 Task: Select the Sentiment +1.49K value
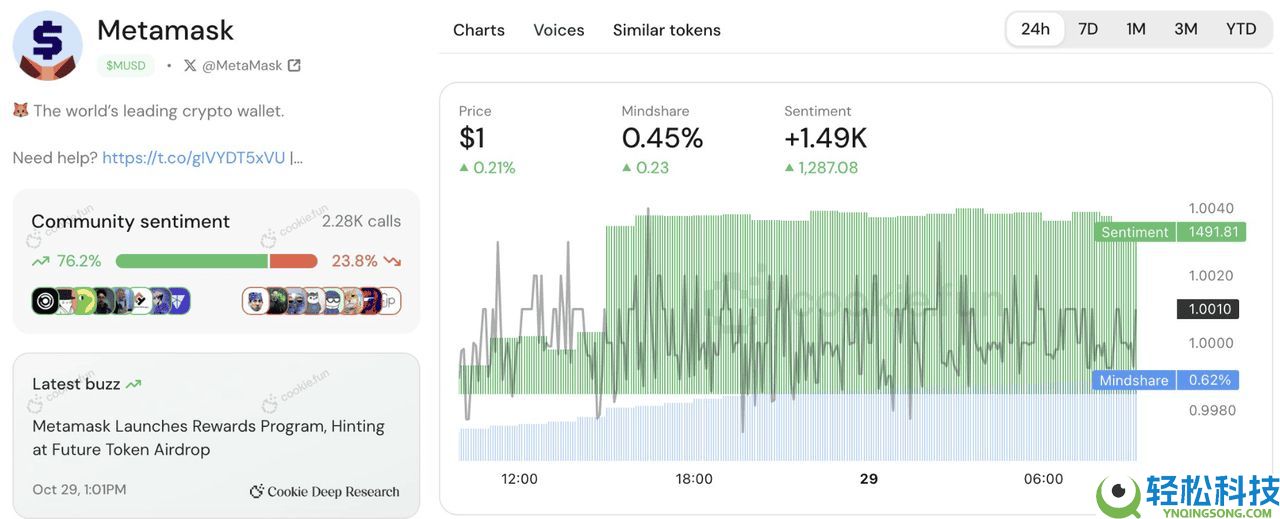826,138
